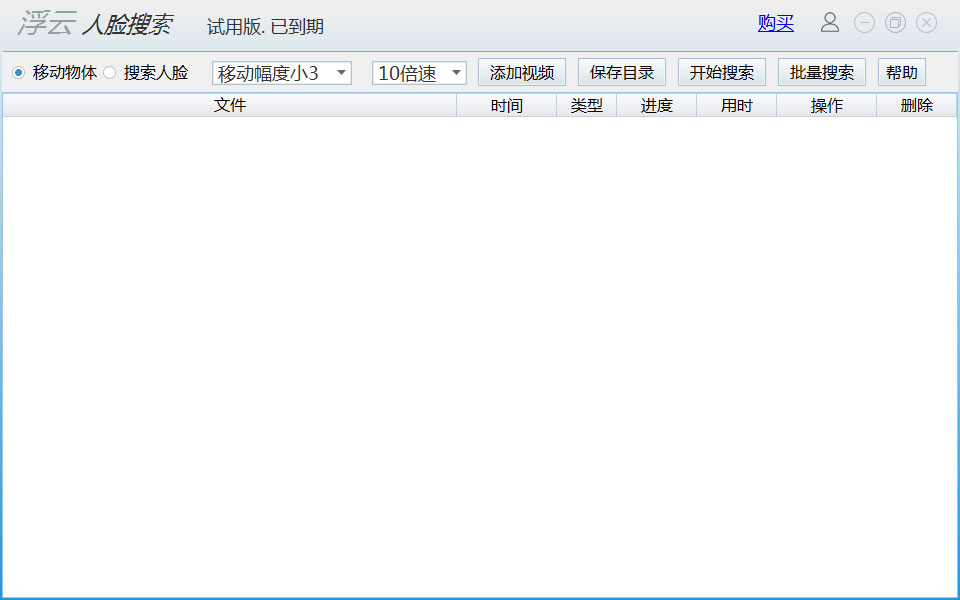
Task: Click the 浮云 人脸搜索 app logo
Action: coord(95,25)
